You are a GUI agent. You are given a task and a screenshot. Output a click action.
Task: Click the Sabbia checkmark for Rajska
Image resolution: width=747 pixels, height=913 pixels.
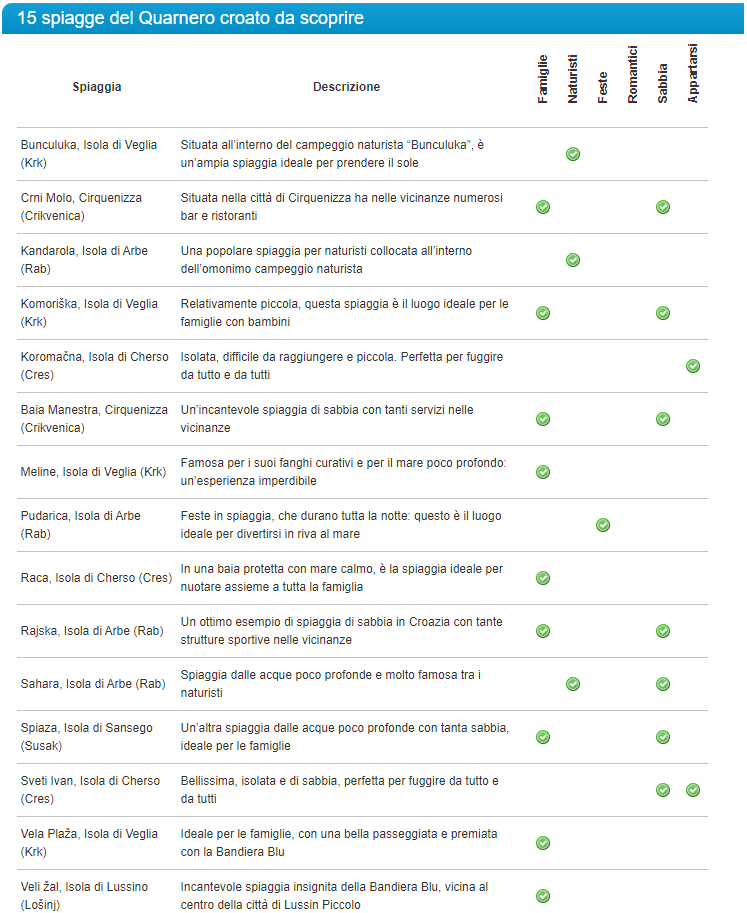663,631
